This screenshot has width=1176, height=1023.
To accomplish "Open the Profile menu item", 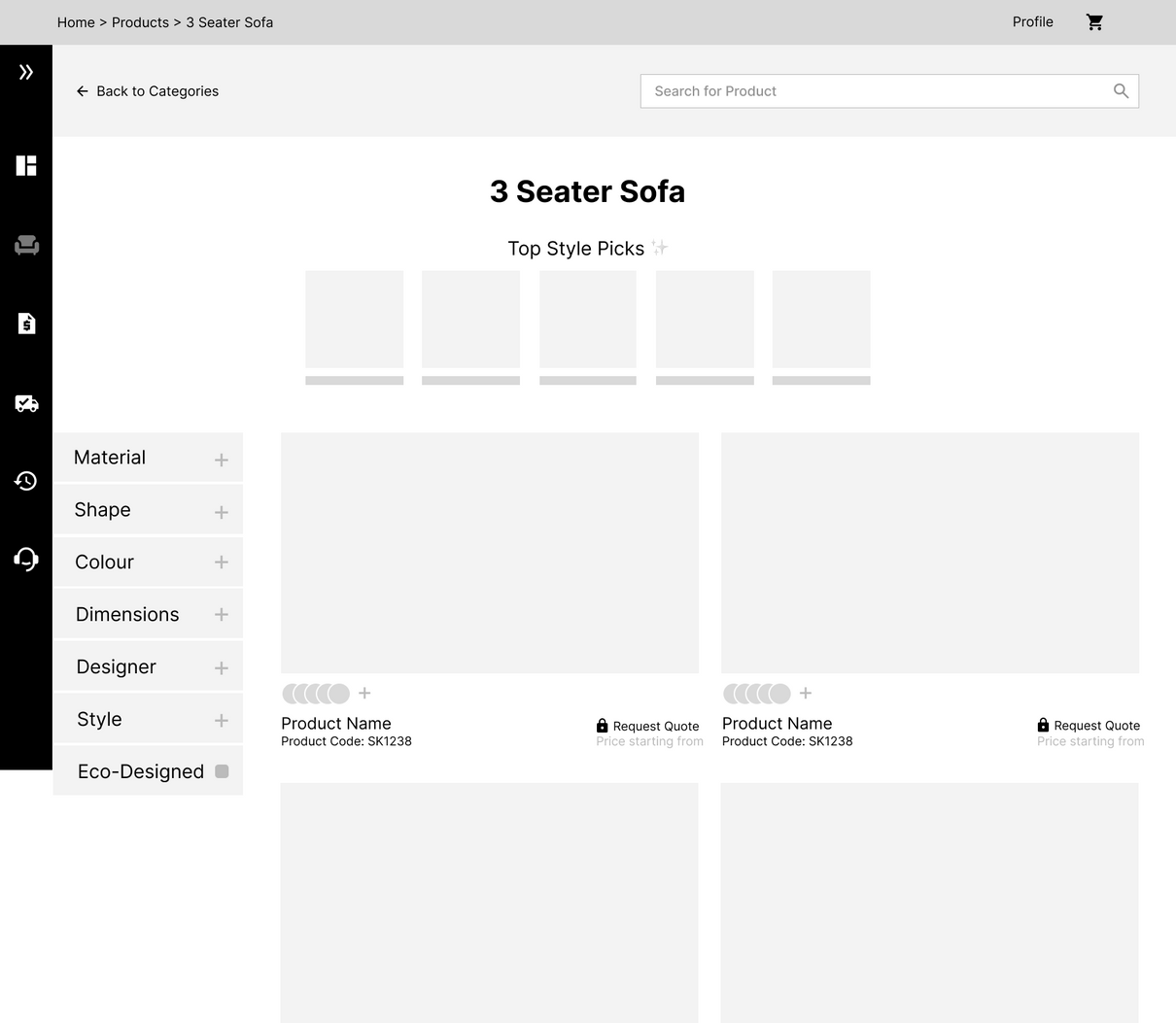I will 1032,22.
